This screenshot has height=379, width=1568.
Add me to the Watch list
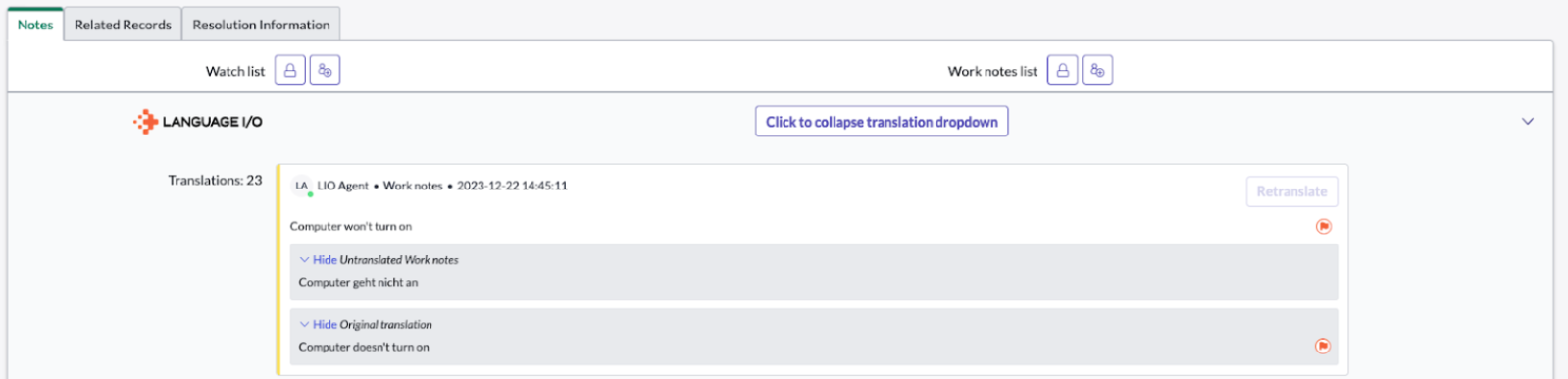pos(325,71)
